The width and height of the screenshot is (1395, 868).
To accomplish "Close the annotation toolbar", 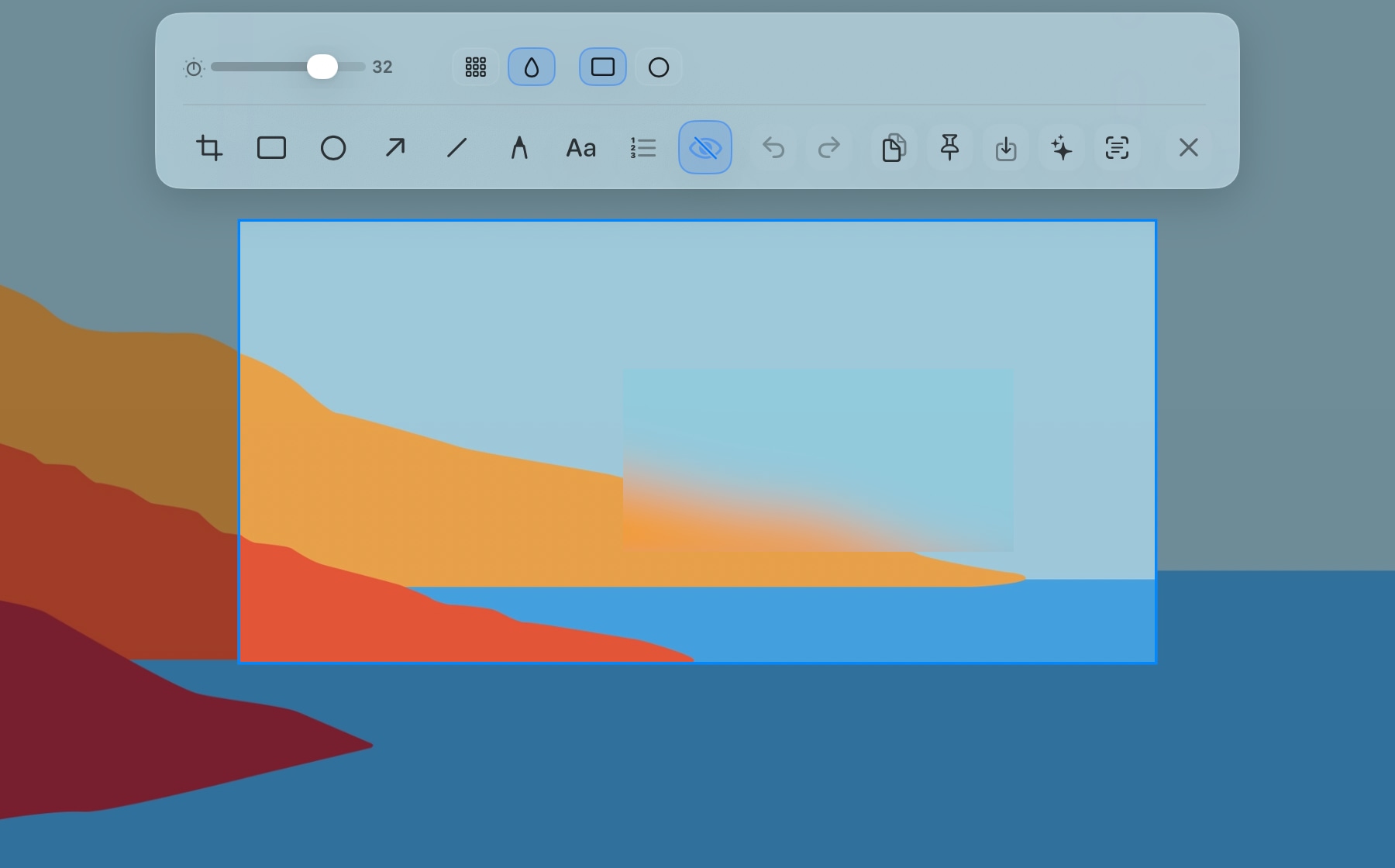I will pyautogui.click(x=1188, y=147).
